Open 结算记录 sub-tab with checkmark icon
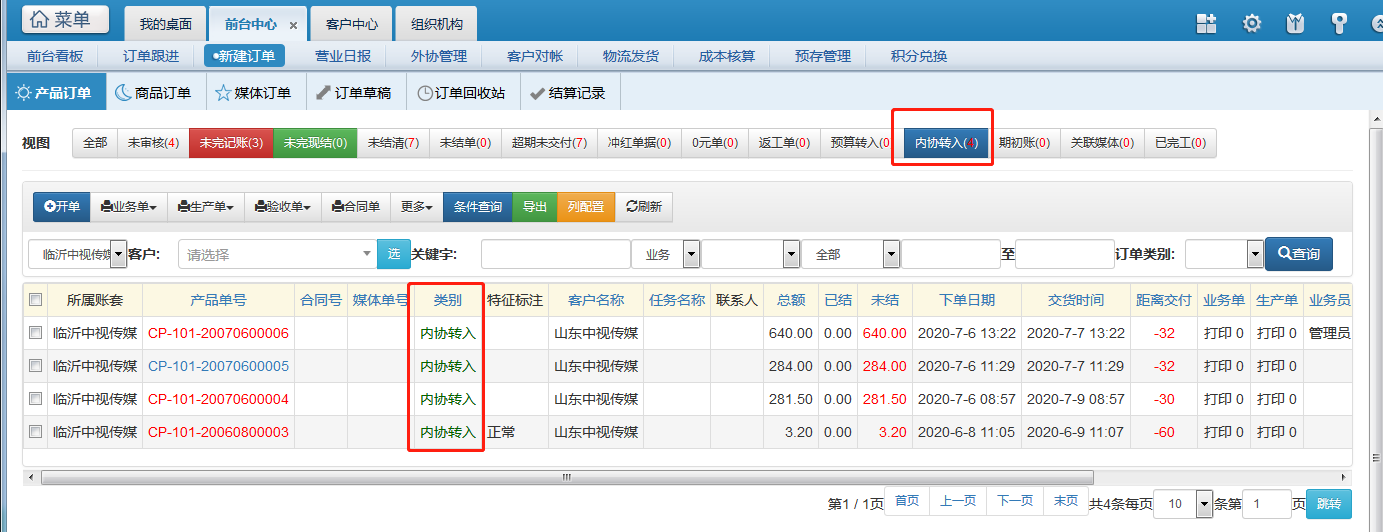1383x532 pixels. point(568,93)
